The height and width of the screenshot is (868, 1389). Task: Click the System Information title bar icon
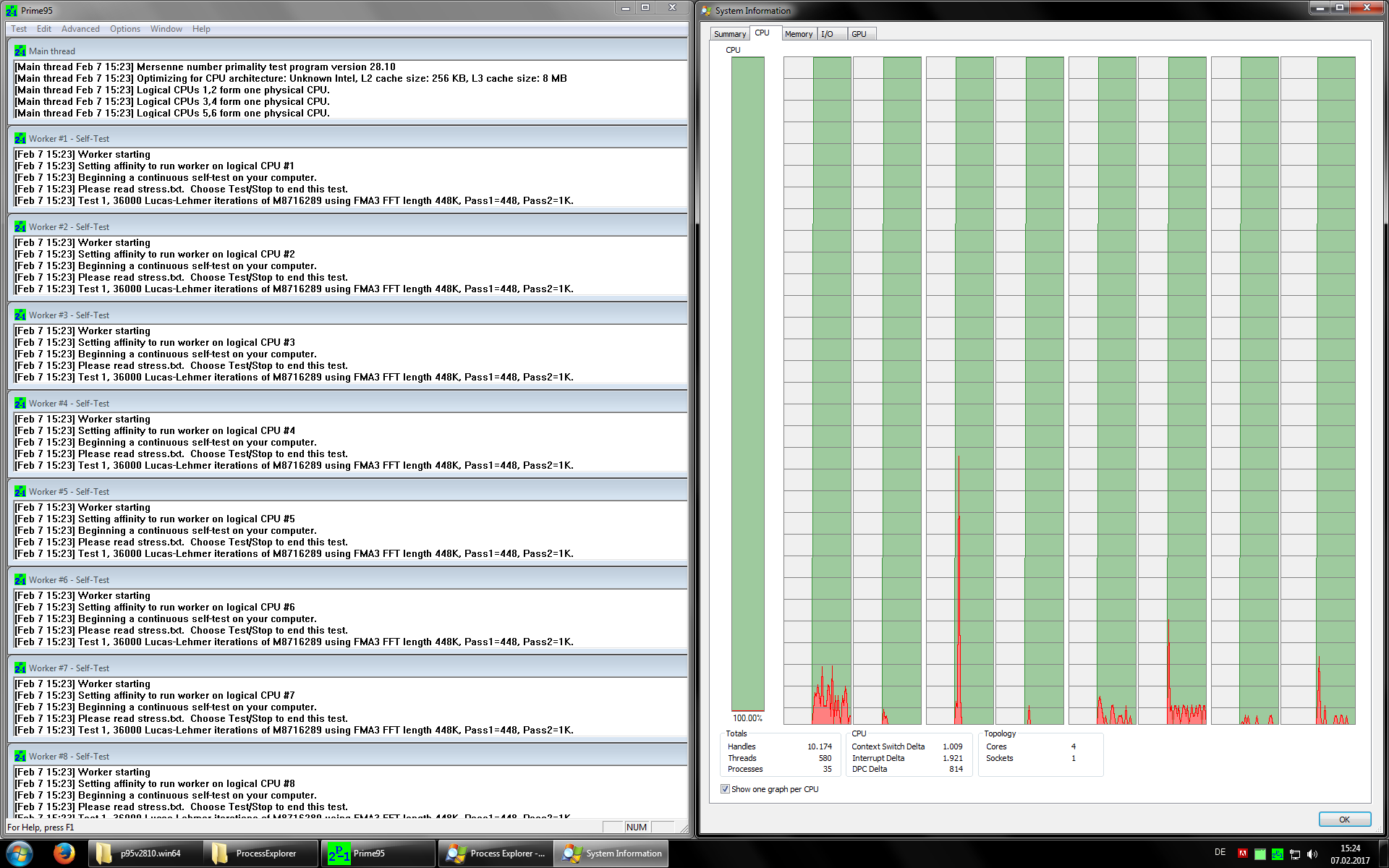(x=706, y=11)
